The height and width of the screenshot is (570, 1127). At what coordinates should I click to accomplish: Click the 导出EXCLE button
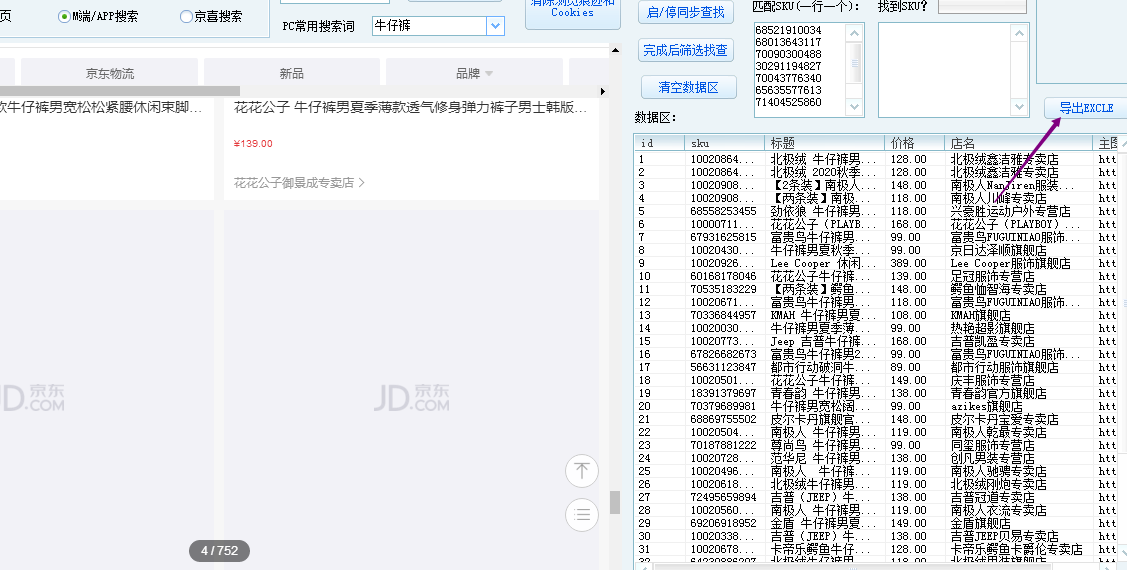click(x=1086, y=108)
